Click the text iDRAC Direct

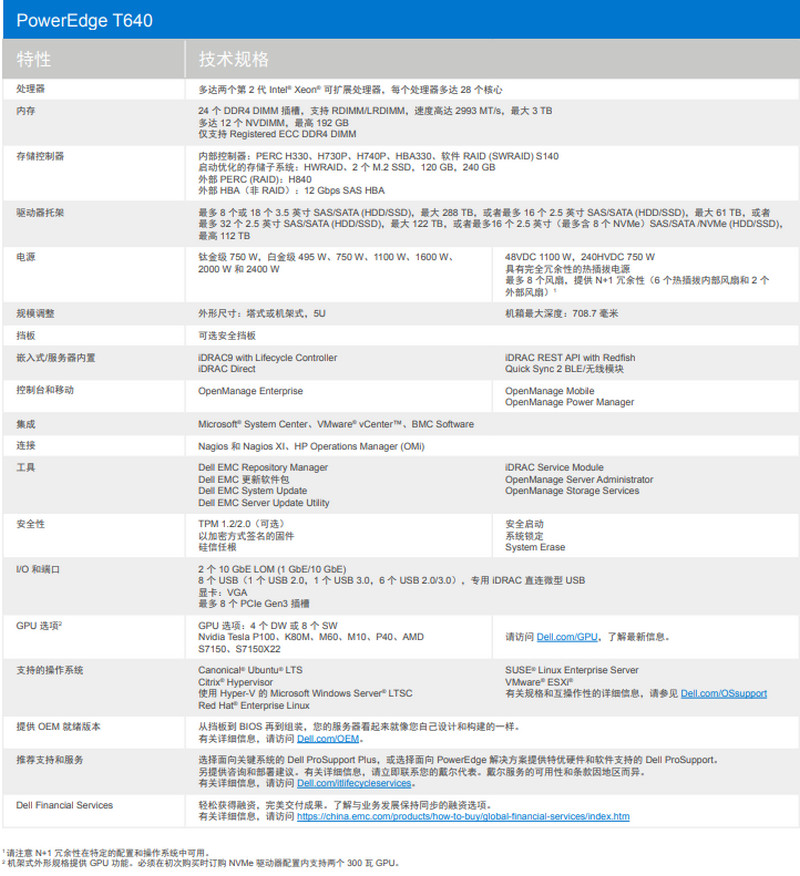coord(227,369)
